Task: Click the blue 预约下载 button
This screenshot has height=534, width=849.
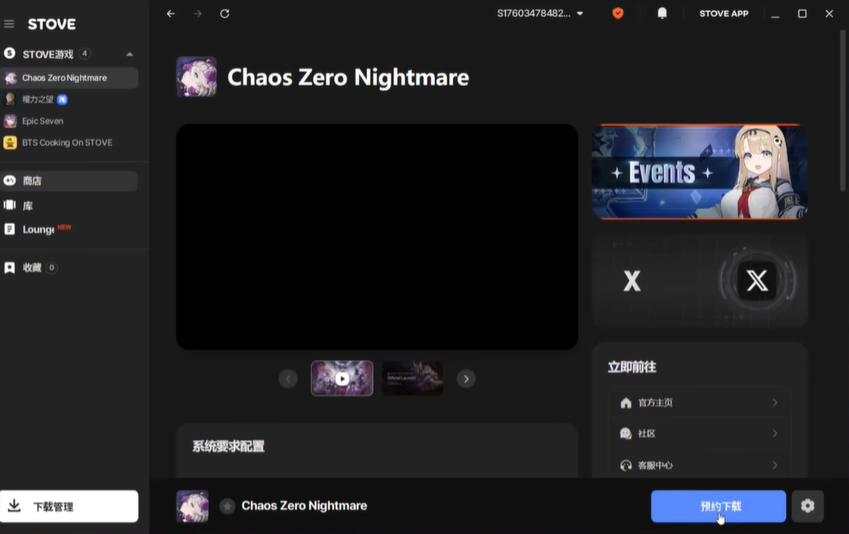Action: click(719, 506)
